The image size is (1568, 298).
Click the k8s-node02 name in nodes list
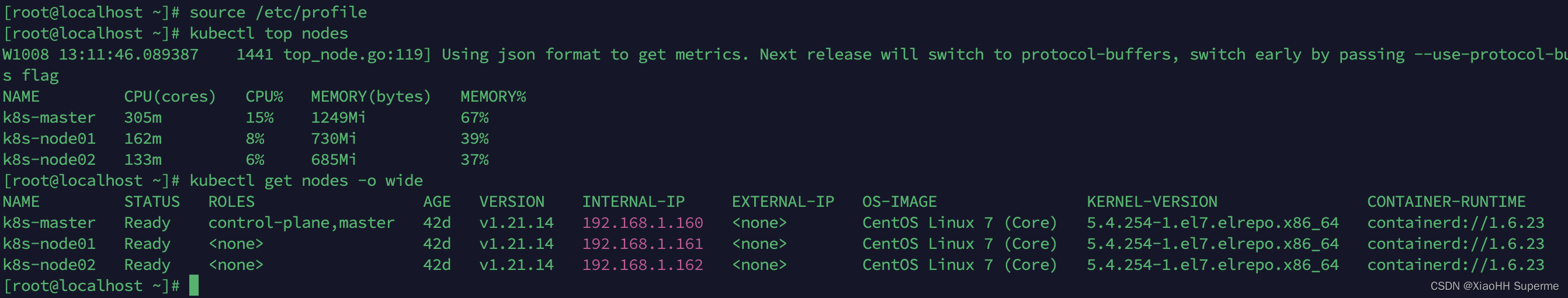pyautogui.click(x=48, y=265)
